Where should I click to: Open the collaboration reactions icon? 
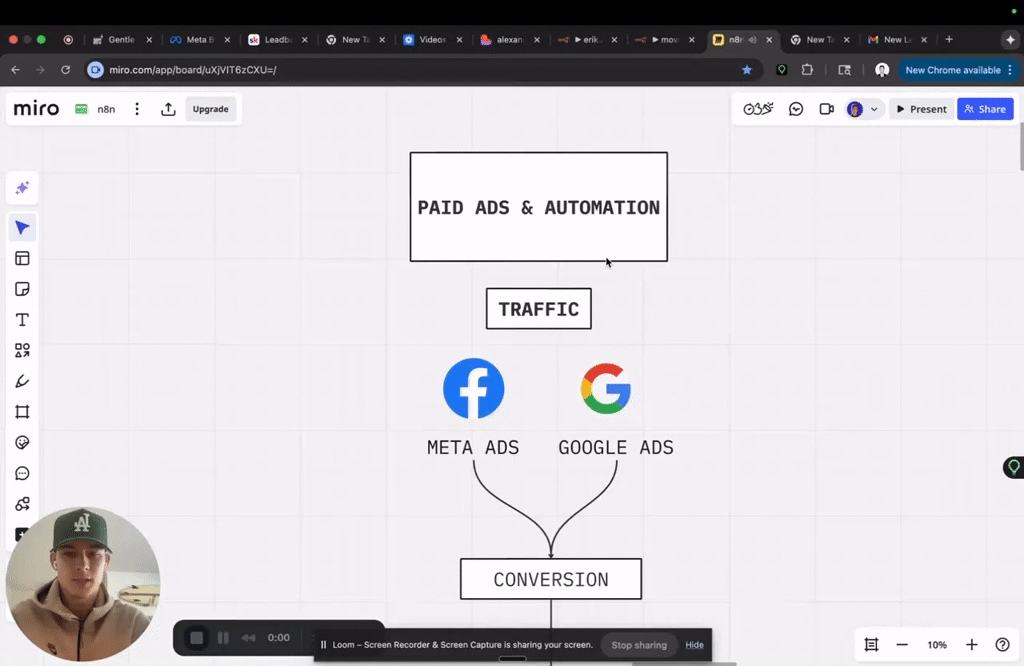pos(758,109)
